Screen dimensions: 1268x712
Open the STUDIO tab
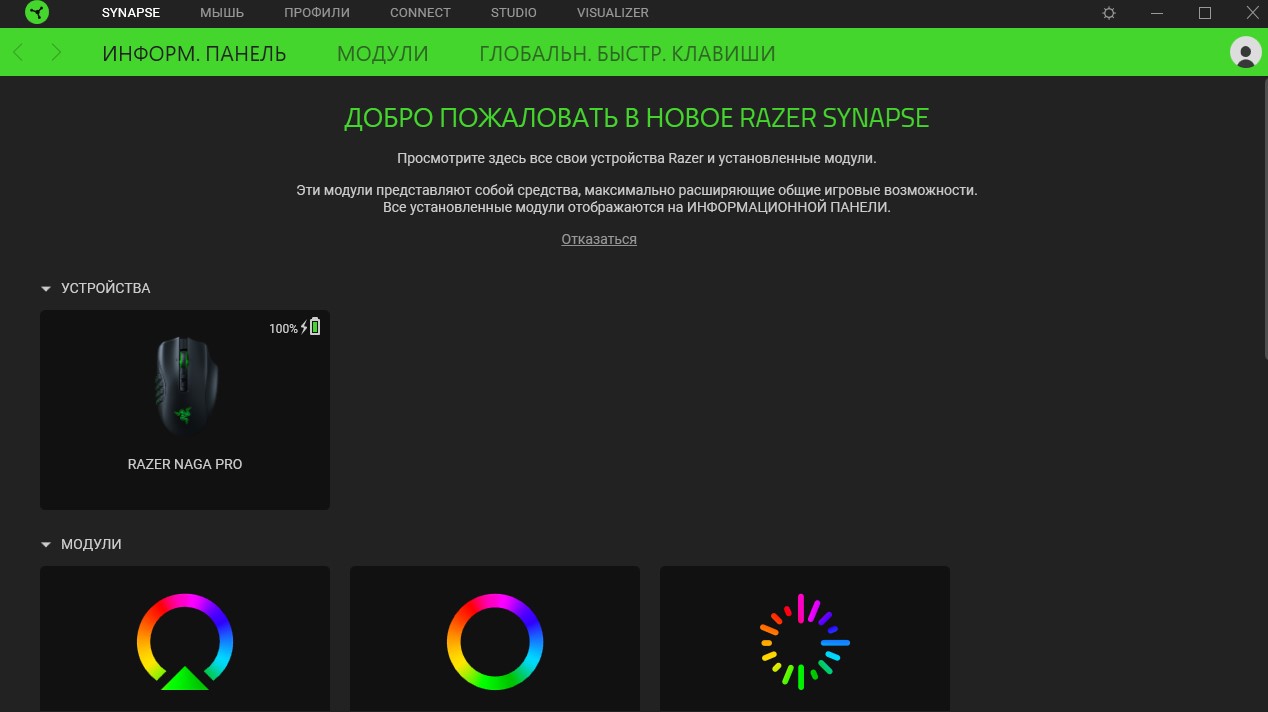[513, 13]
